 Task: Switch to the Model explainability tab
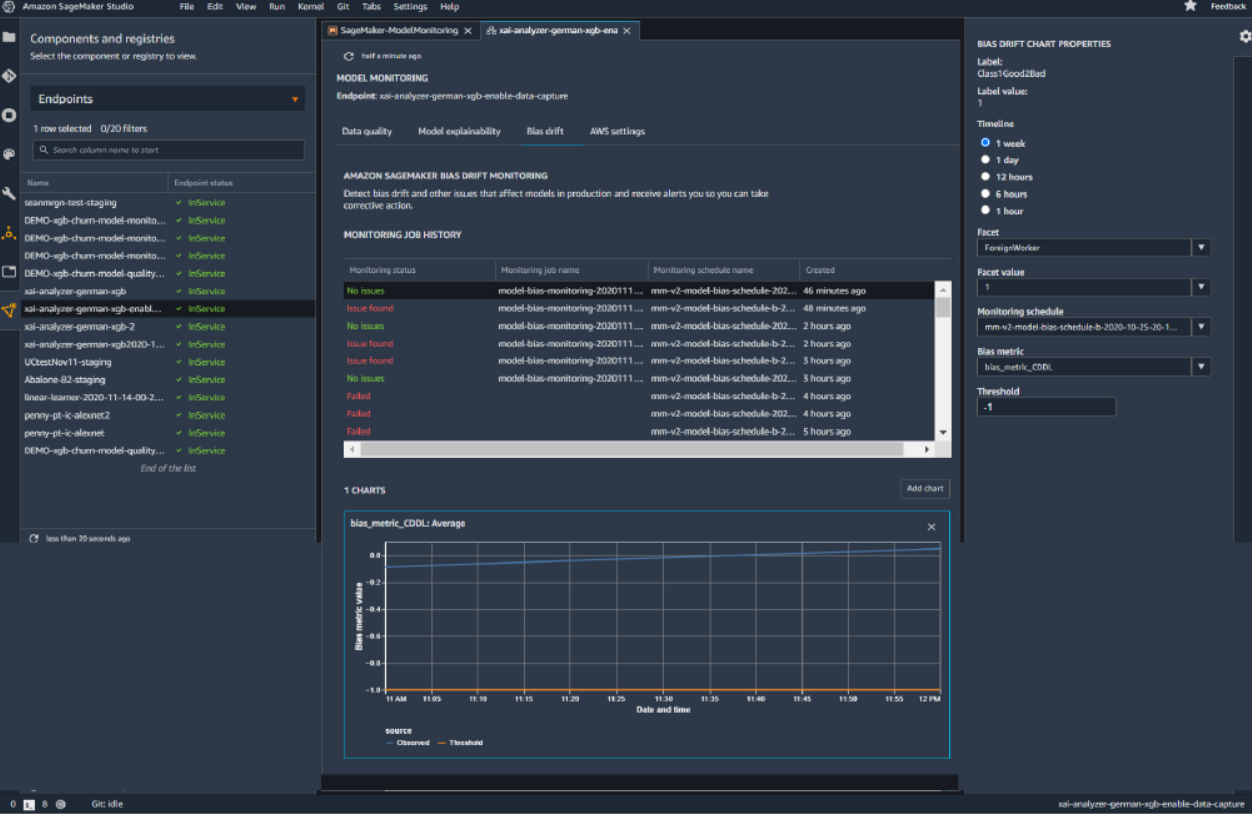coord(459,131)
